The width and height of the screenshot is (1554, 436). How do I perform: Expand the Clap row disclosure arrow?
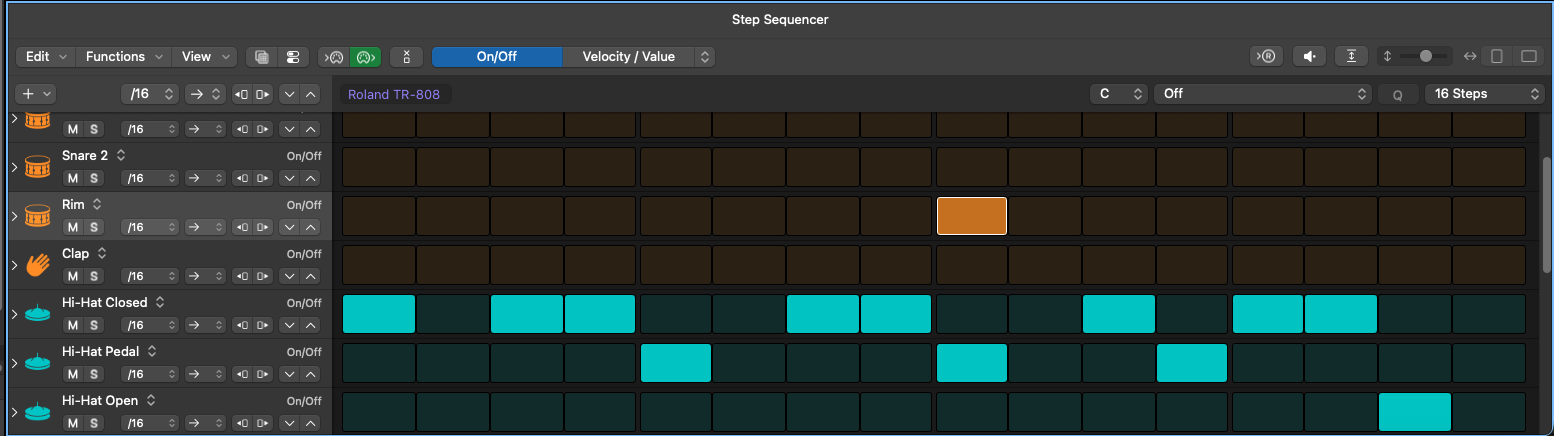click(x=14, y=266)
